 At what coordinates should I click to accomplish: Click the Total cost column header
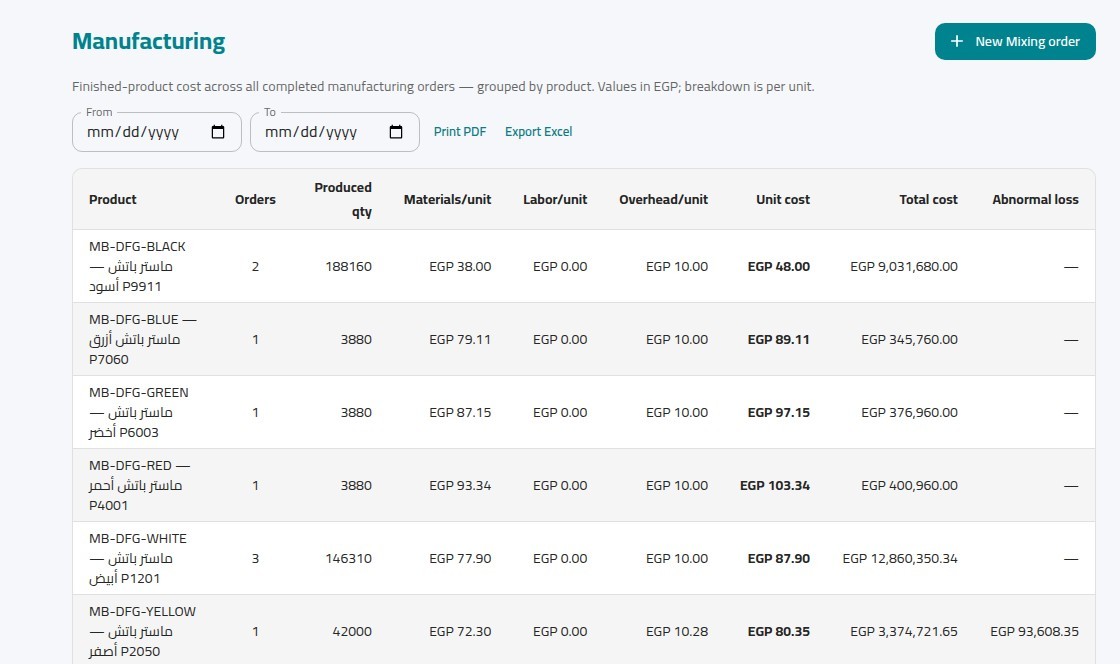point(929,199)
